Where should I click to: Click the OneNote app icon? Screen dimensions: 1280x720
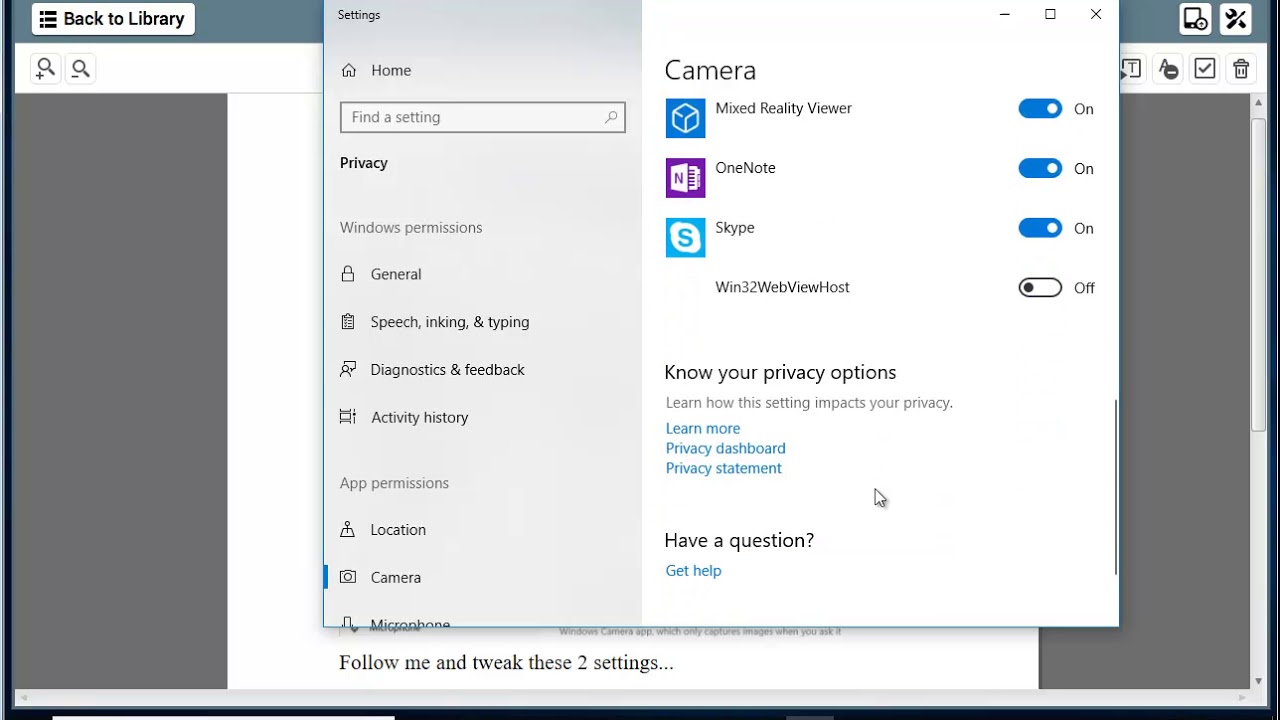685,178
